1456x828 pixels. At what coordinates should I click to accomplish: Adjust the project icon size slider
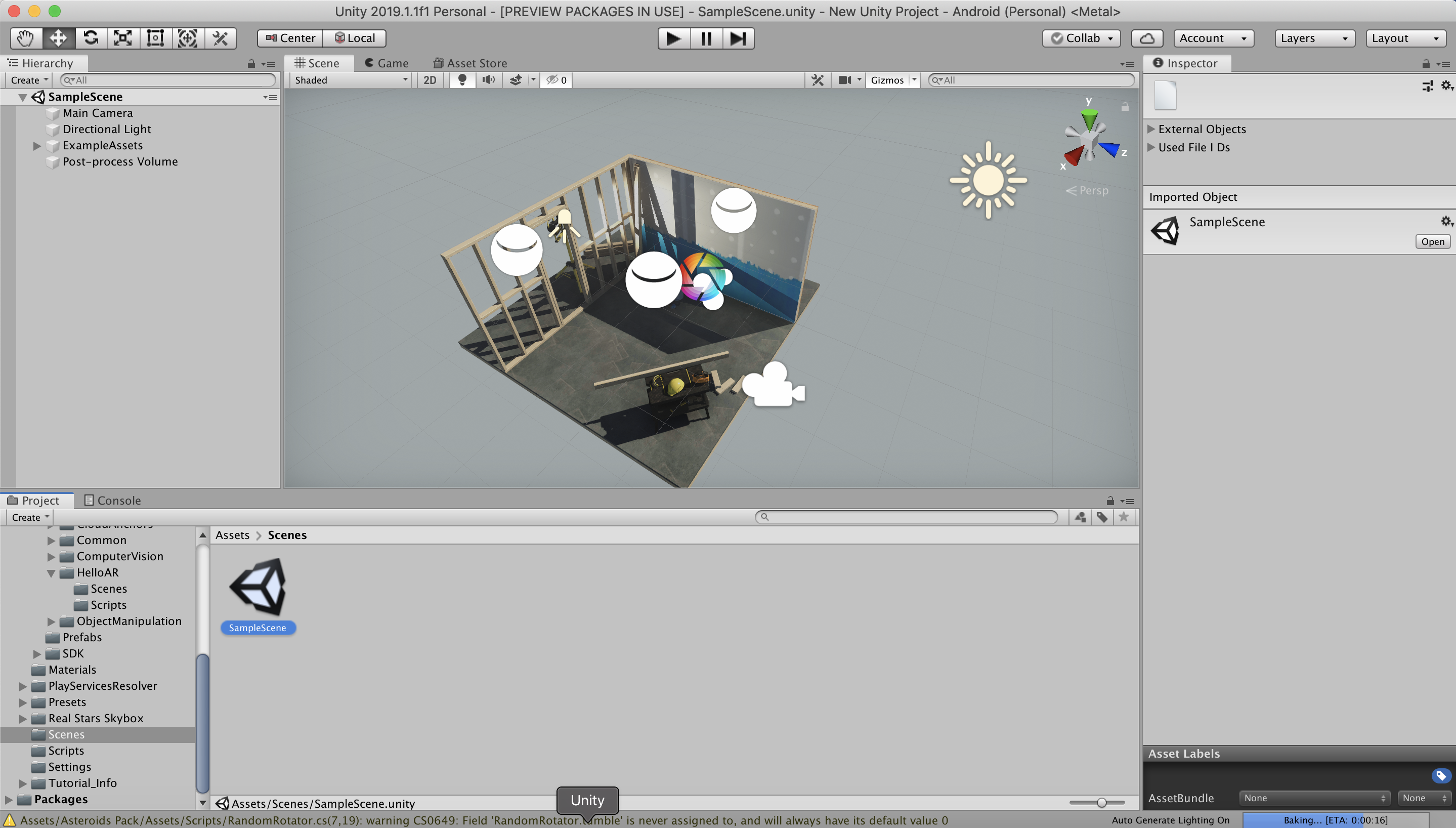[x=1101, y=802]
